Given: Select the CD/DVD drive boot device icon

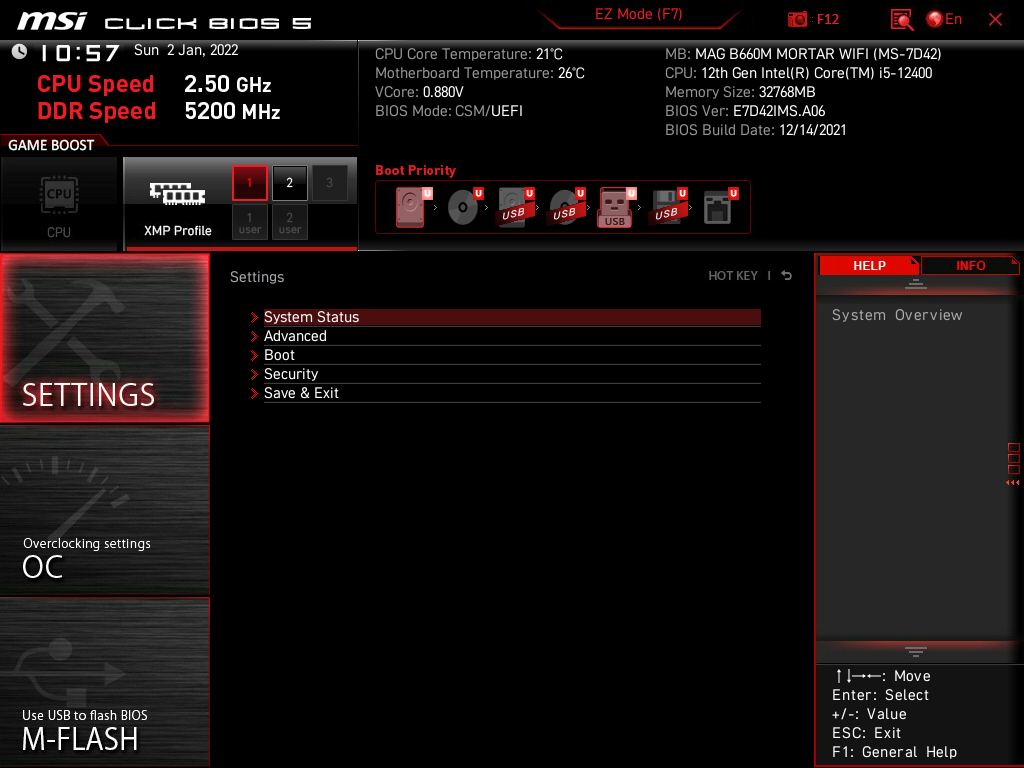Looking at the screenshot, I should (462, 208).
